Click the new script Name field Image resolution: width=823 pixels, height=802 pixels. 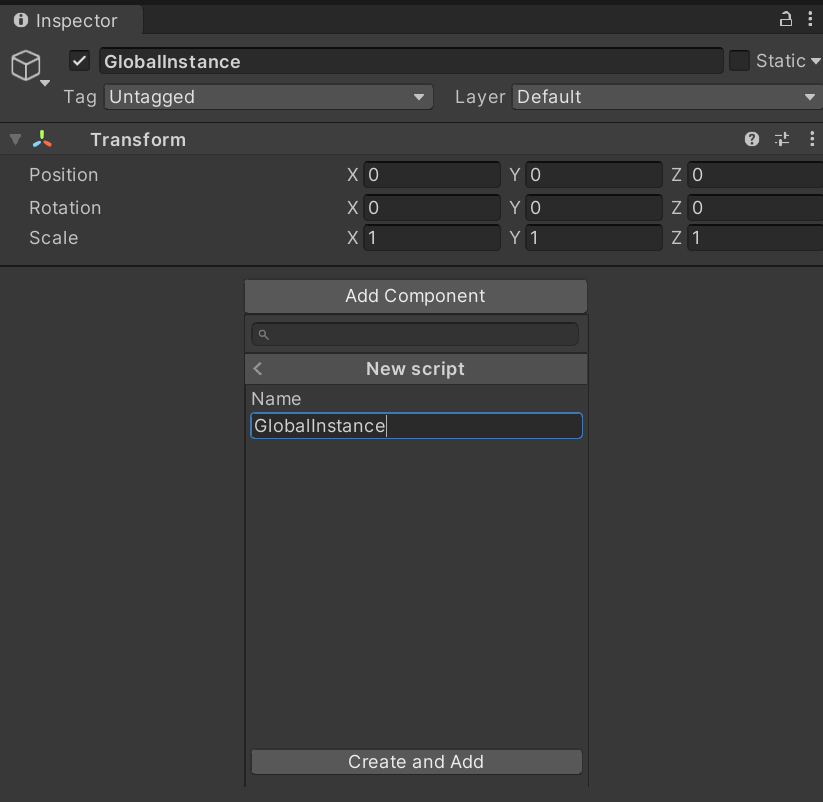[416, 426]
